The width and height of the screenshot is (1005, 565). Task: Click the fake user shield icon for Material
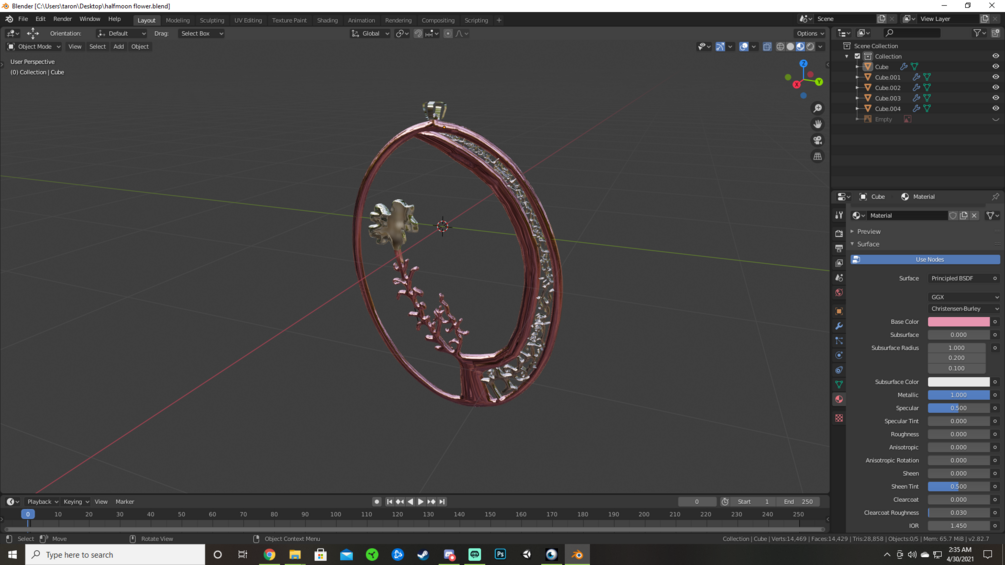(953, 215)
